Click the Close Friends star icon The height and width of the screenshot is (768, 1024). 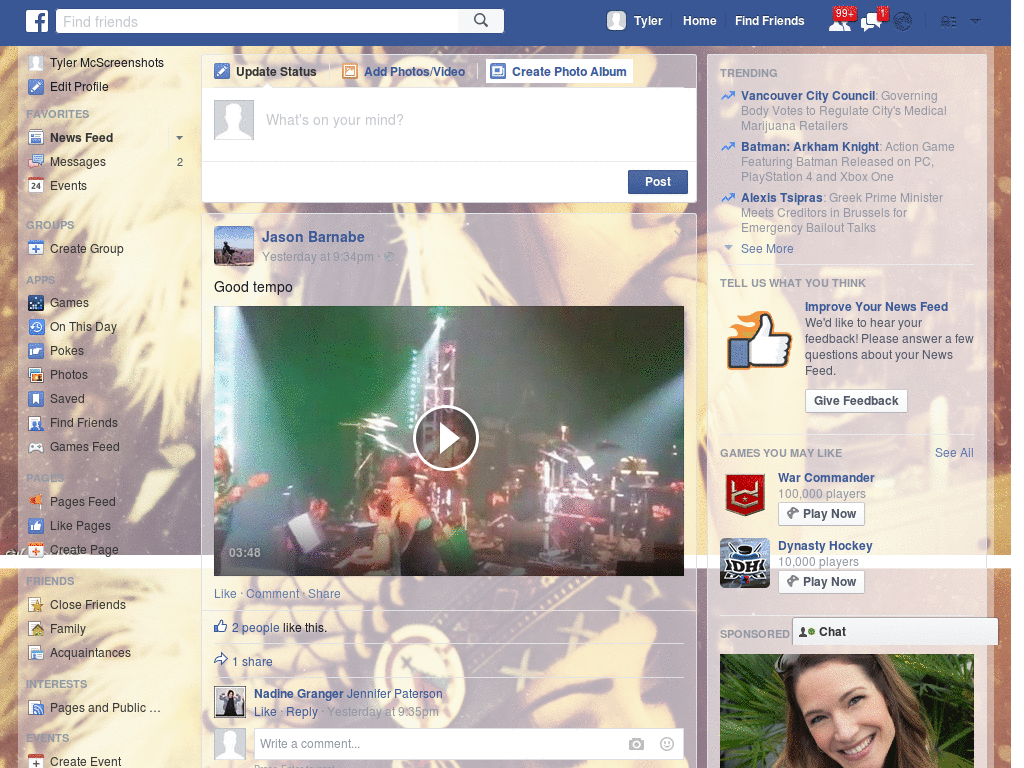pos(37,605)
